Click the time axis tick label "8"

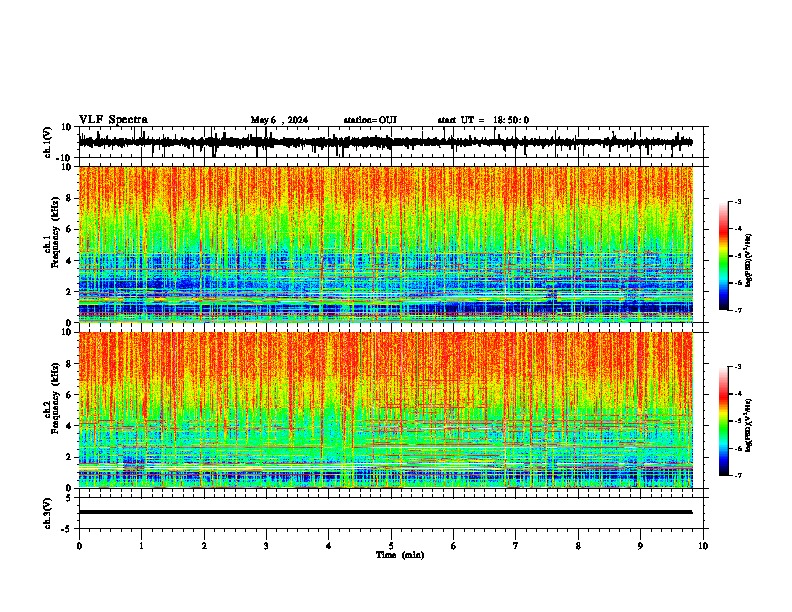point(578,545)
